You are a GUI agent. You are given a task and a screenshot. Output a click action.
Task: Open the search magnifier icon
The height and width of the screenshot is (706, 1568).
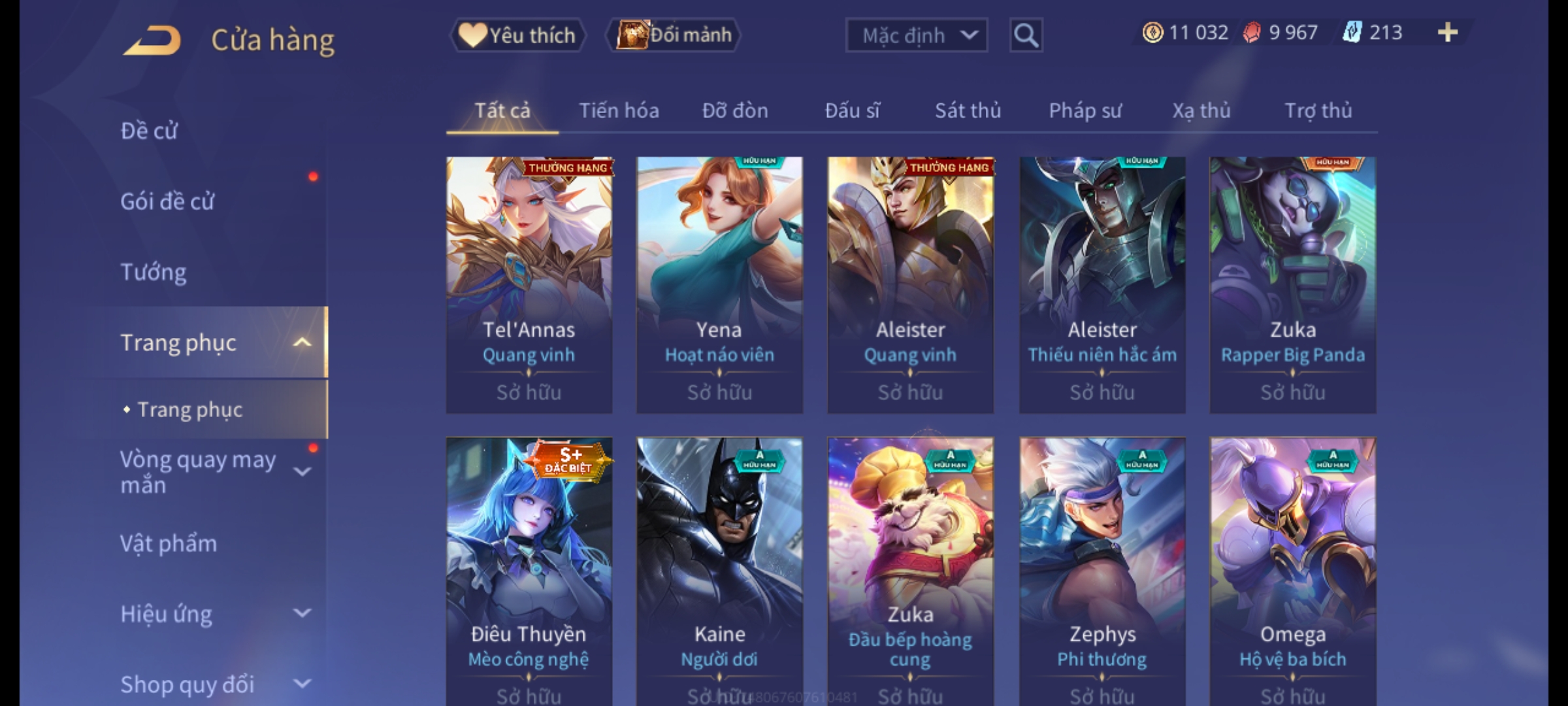point(1026,35)
